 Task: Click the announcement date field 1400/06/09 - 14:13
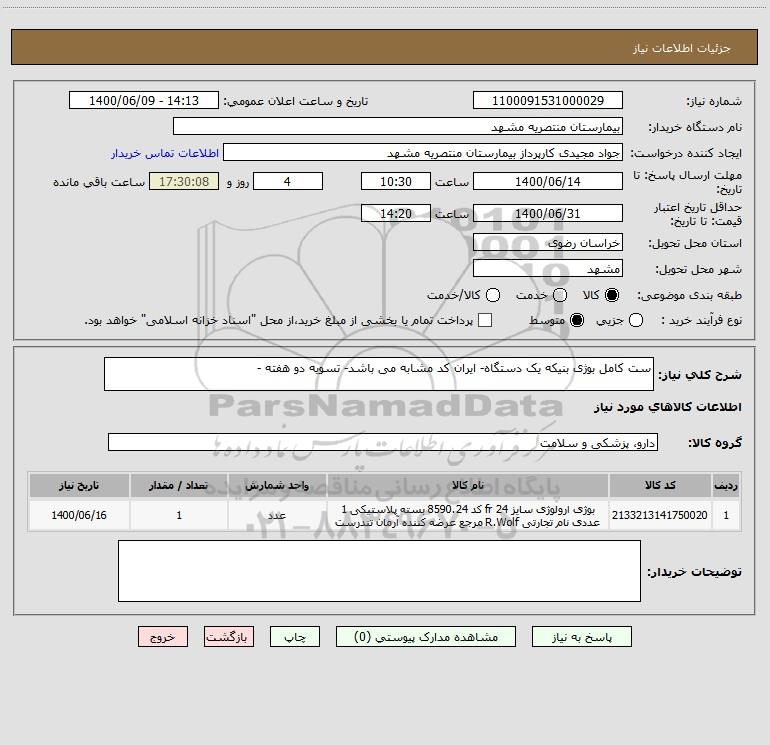(x=144, y=100)
